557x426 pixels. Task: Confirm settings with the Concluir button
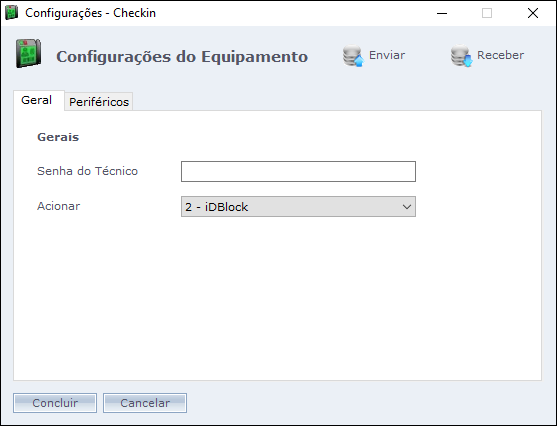click(55, 403)
